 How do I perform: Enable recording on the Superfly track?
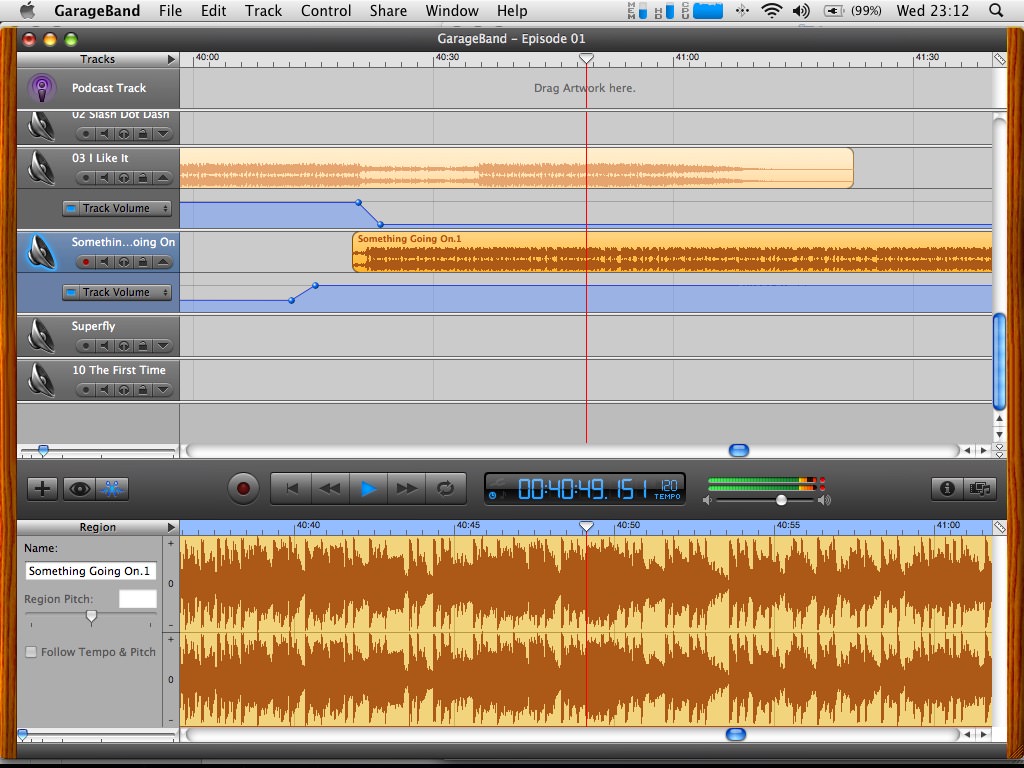click(86, 345)
